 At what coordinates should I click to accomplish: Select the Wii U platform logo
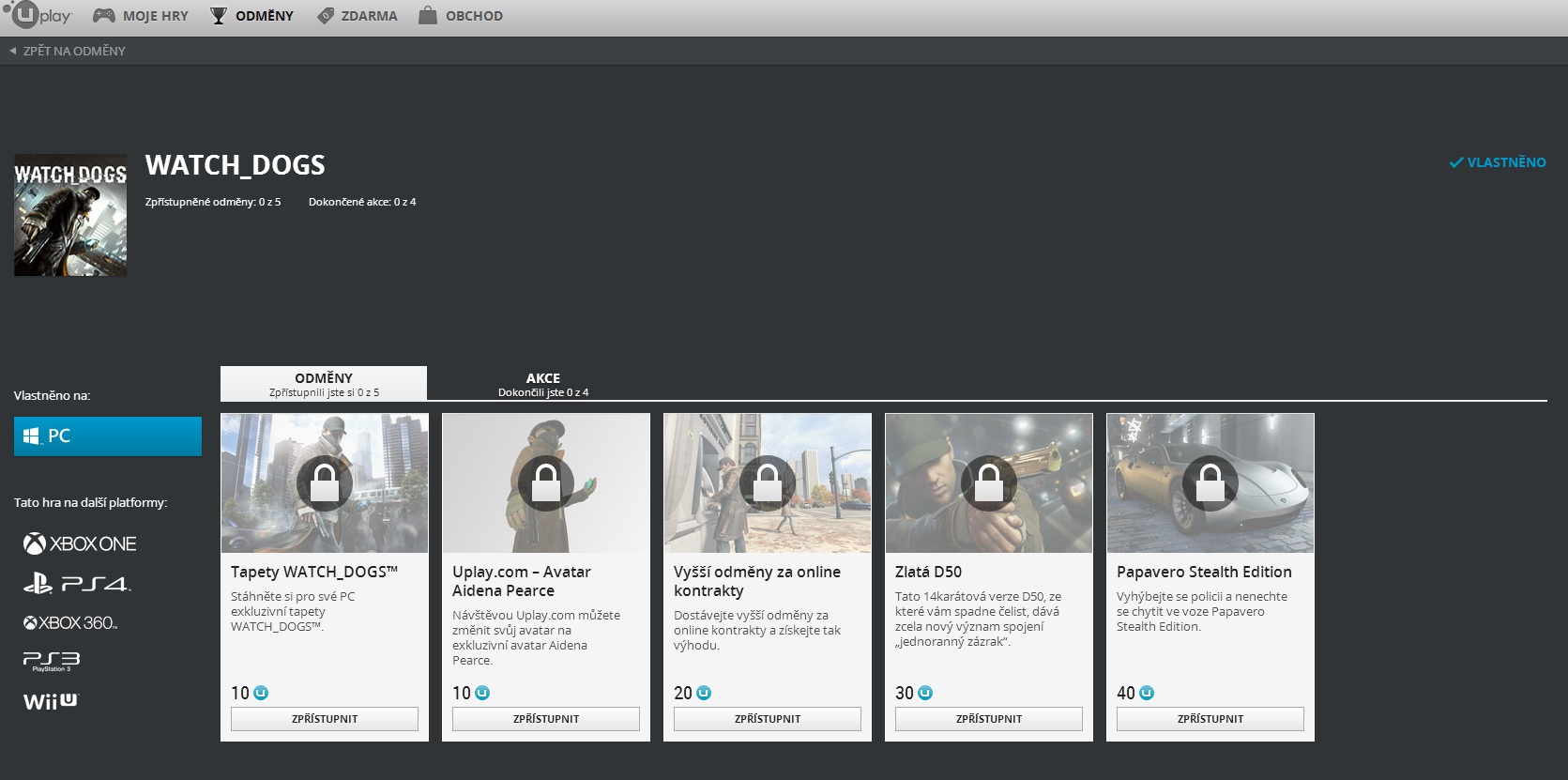[x=51, y=701]
